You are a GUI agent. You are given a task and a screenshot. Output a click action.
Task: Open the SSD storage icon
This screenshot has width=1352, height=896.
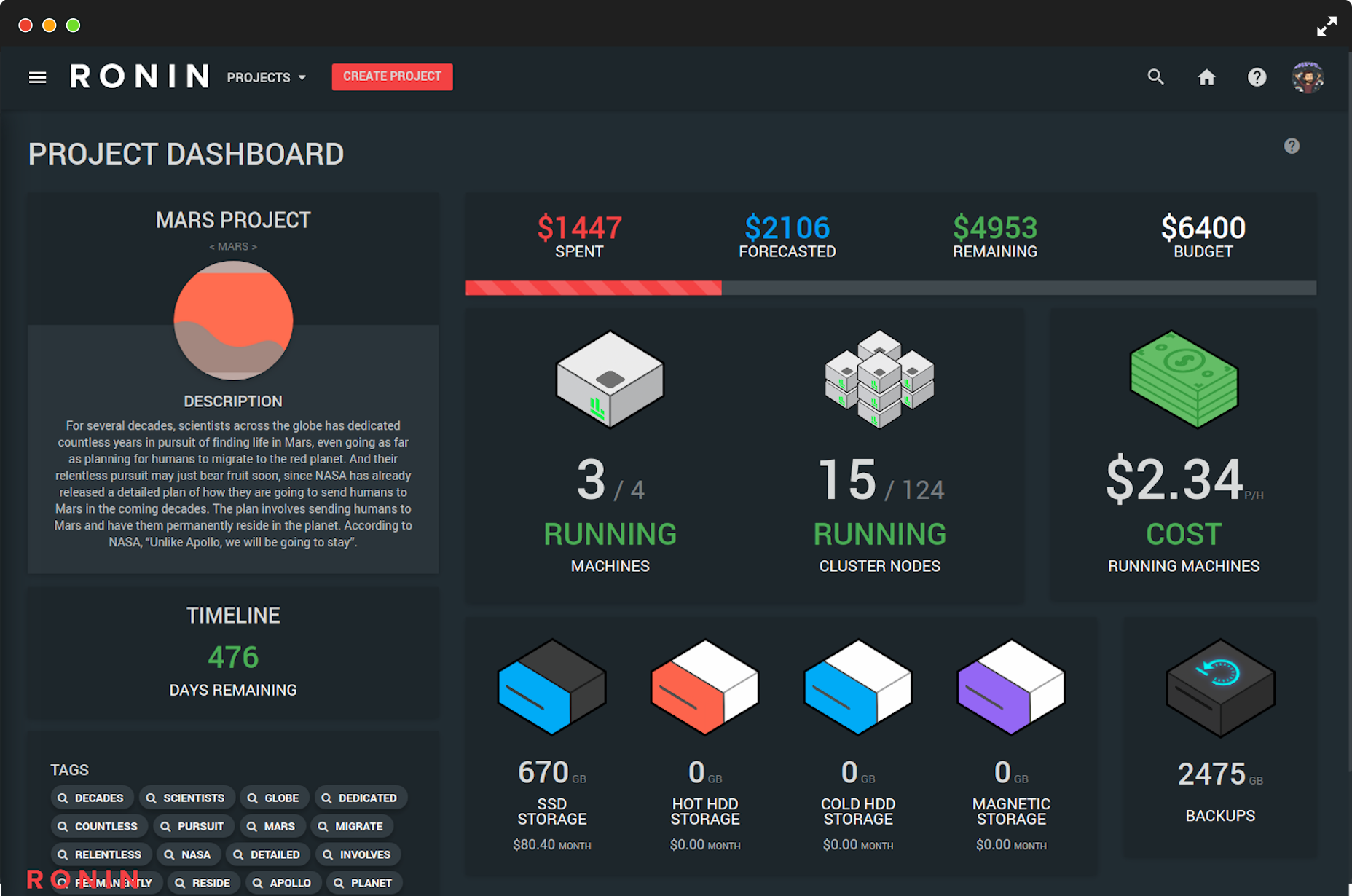pyautogui.click(x=551, y=687)
